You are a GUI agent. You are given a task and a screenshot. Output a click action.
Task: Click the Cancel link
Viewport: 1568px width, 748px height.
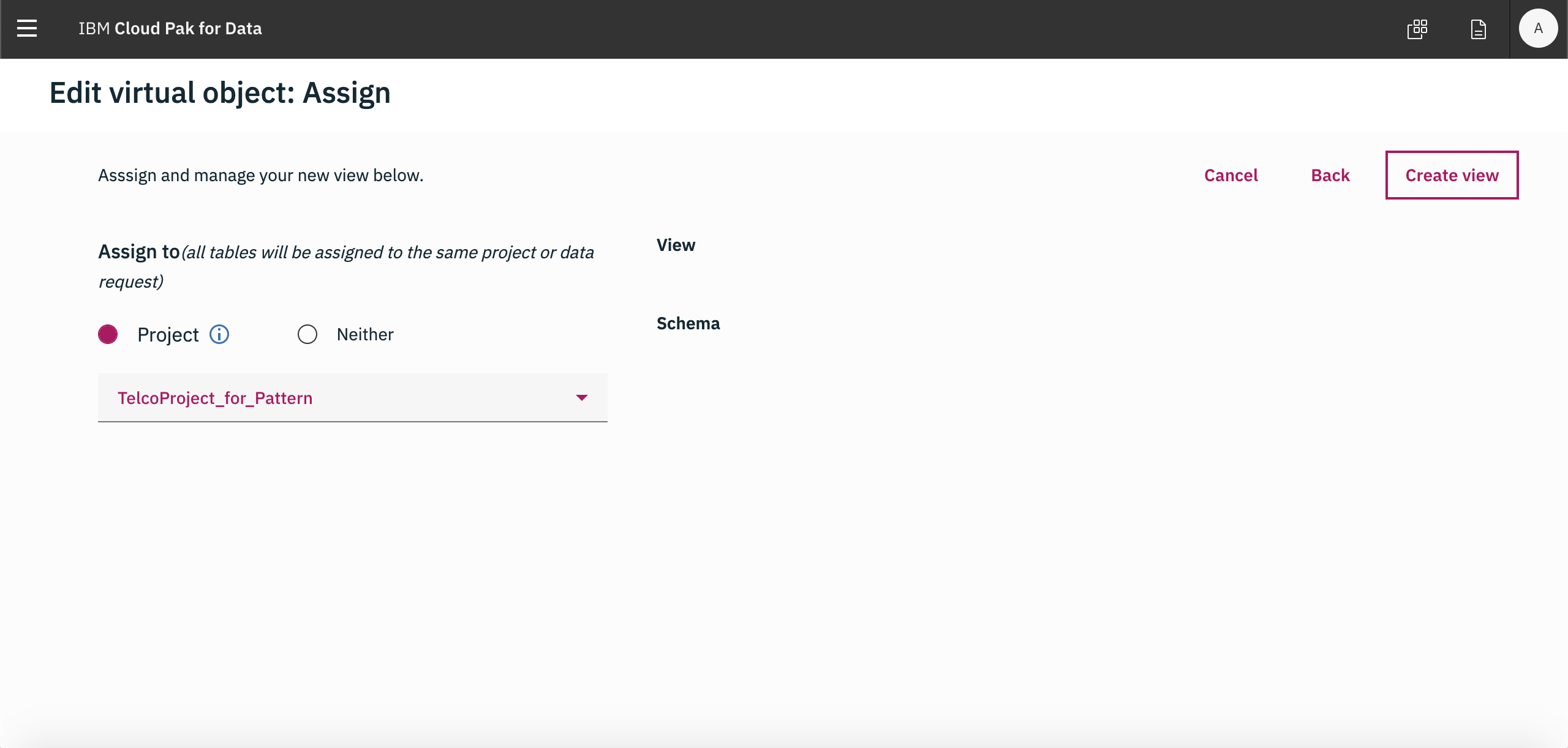[1231, 175]
